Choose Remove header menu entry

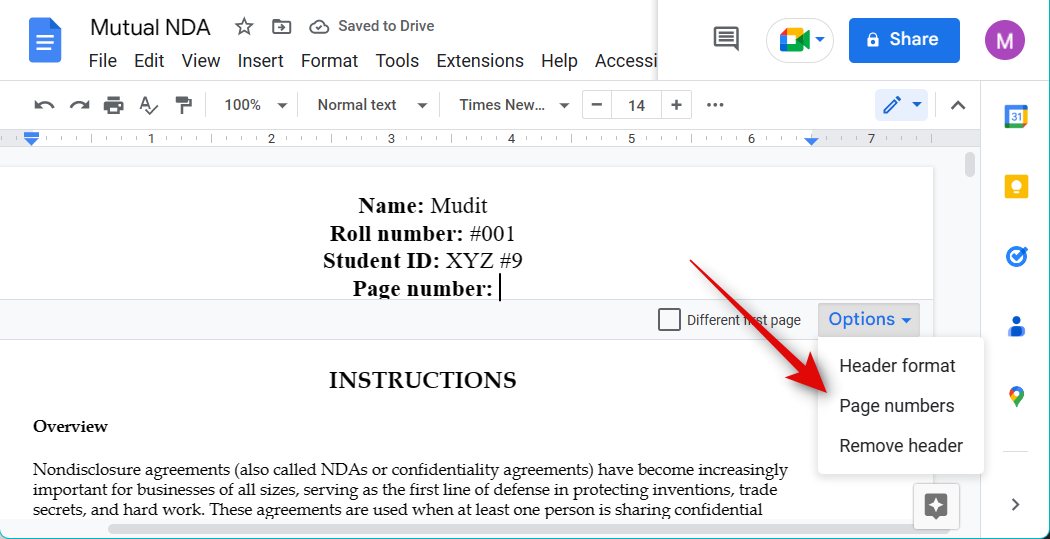coord(900,446)
